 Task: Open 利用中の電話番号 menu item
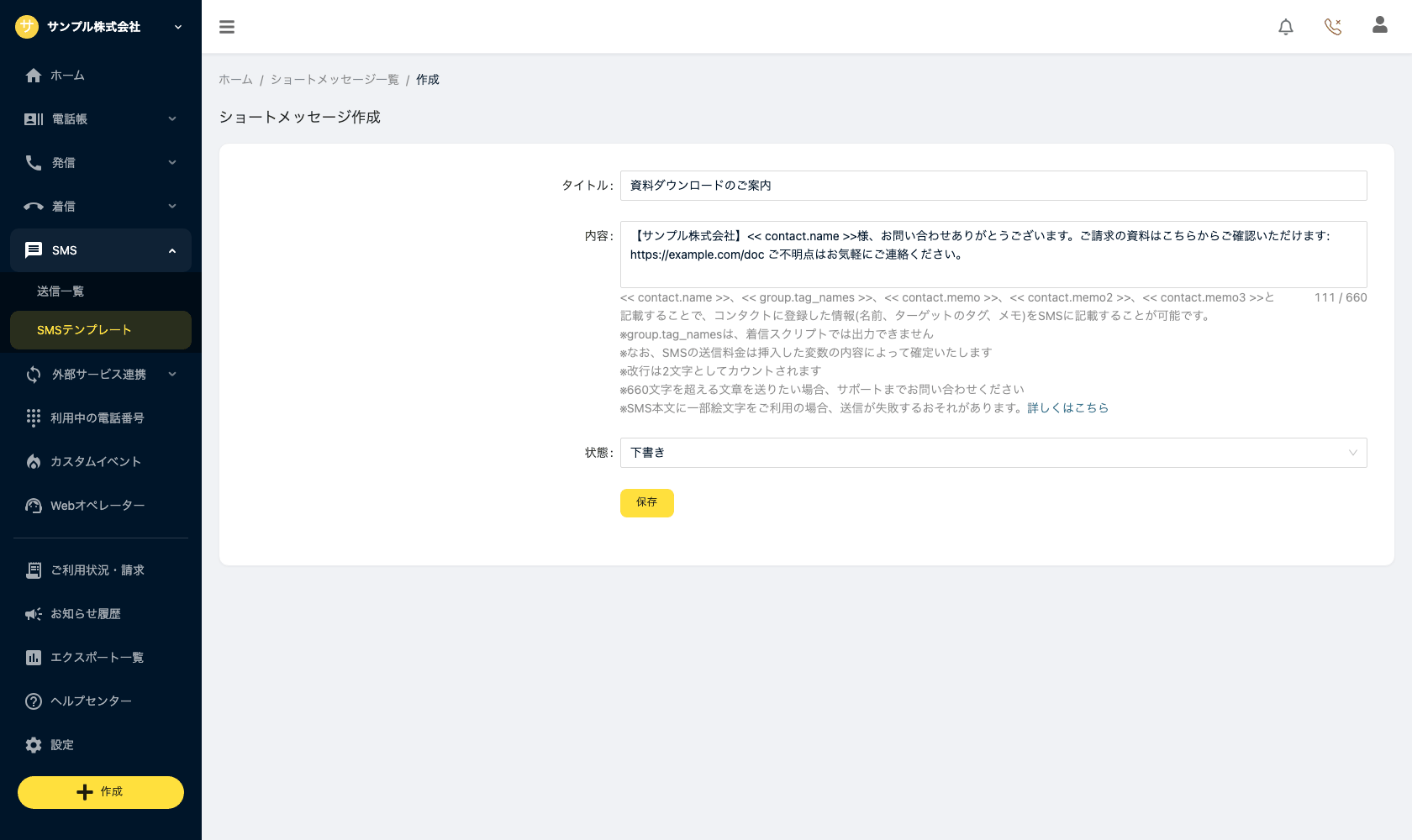pos(101,418)
